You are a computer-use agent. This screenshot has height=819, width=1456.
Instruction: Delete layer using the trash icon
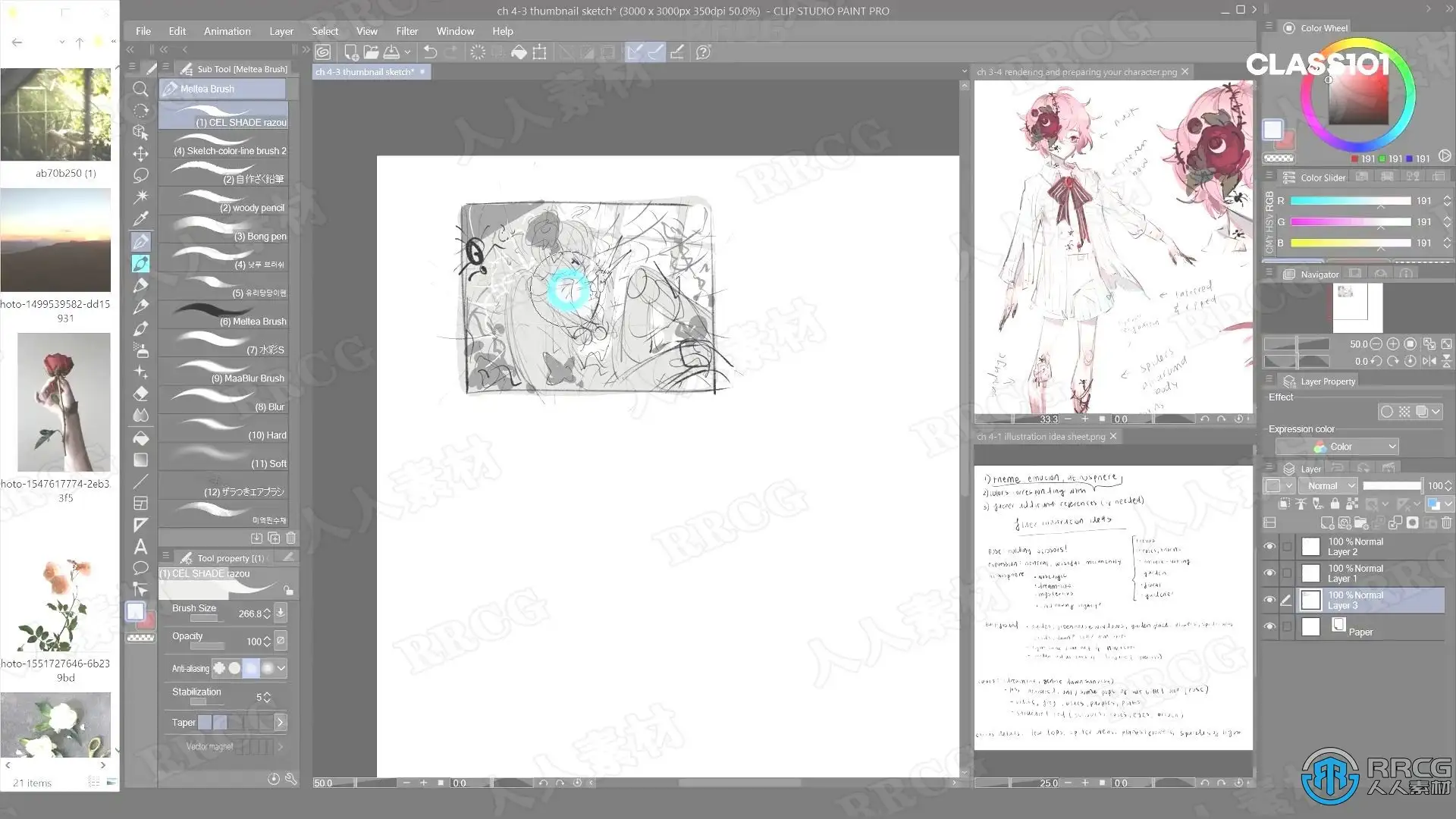(1447, 522)
